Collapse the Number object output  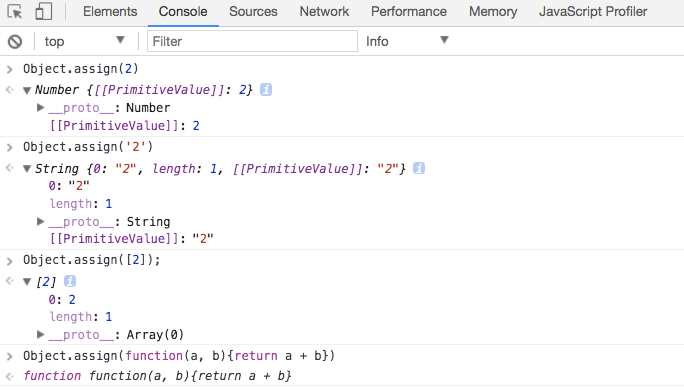coord(27,90)
